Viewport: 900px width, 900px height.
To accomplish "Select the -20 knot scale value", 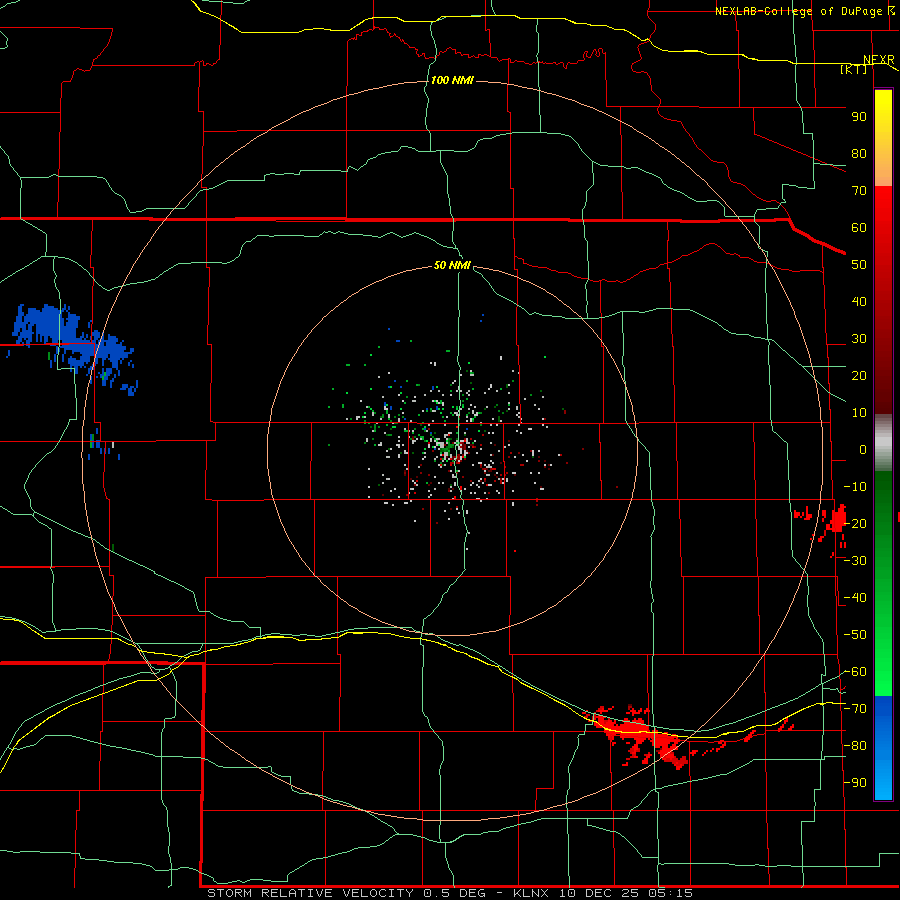I will [x=855, y=524].
